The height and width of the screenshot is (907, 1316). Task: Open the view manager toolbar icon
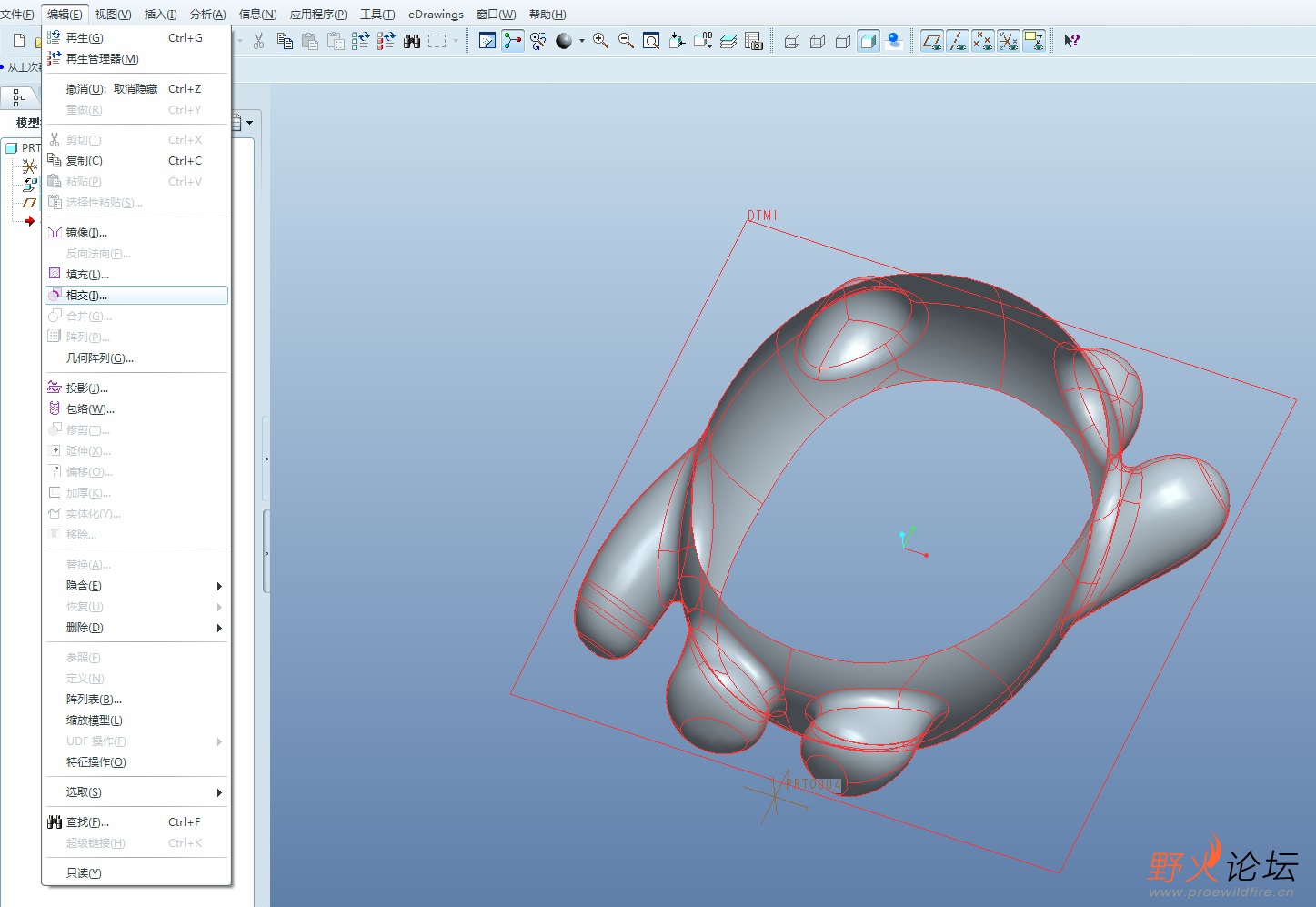click(x=754, y=41)
